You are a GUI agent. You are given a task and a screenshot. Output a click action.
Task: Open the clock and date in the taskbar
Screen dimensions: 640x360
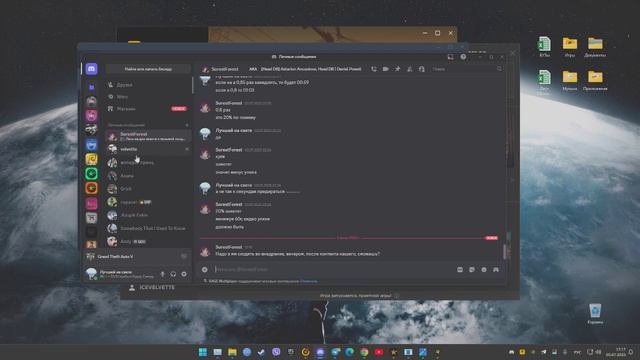[616, 352]
